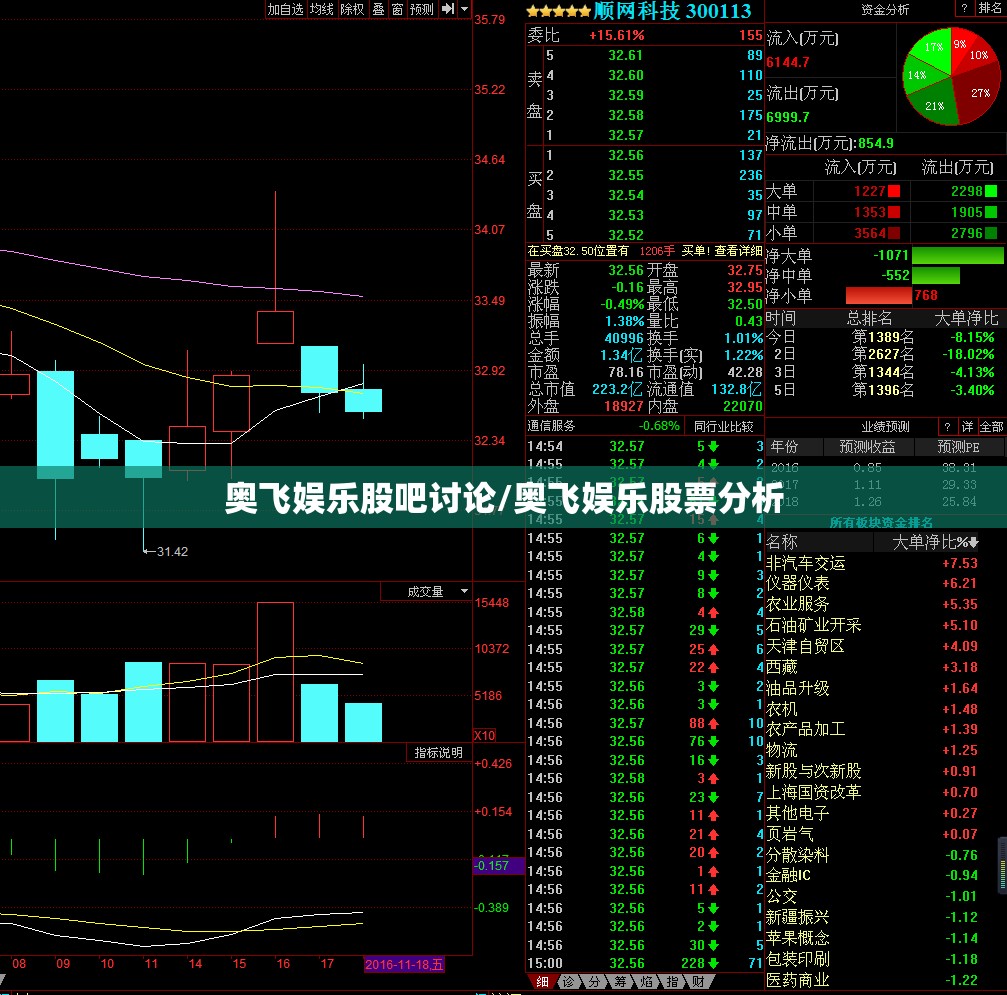
Task: Click the 14:56 tick with 88 up arrow
Action: pos(645,723)
